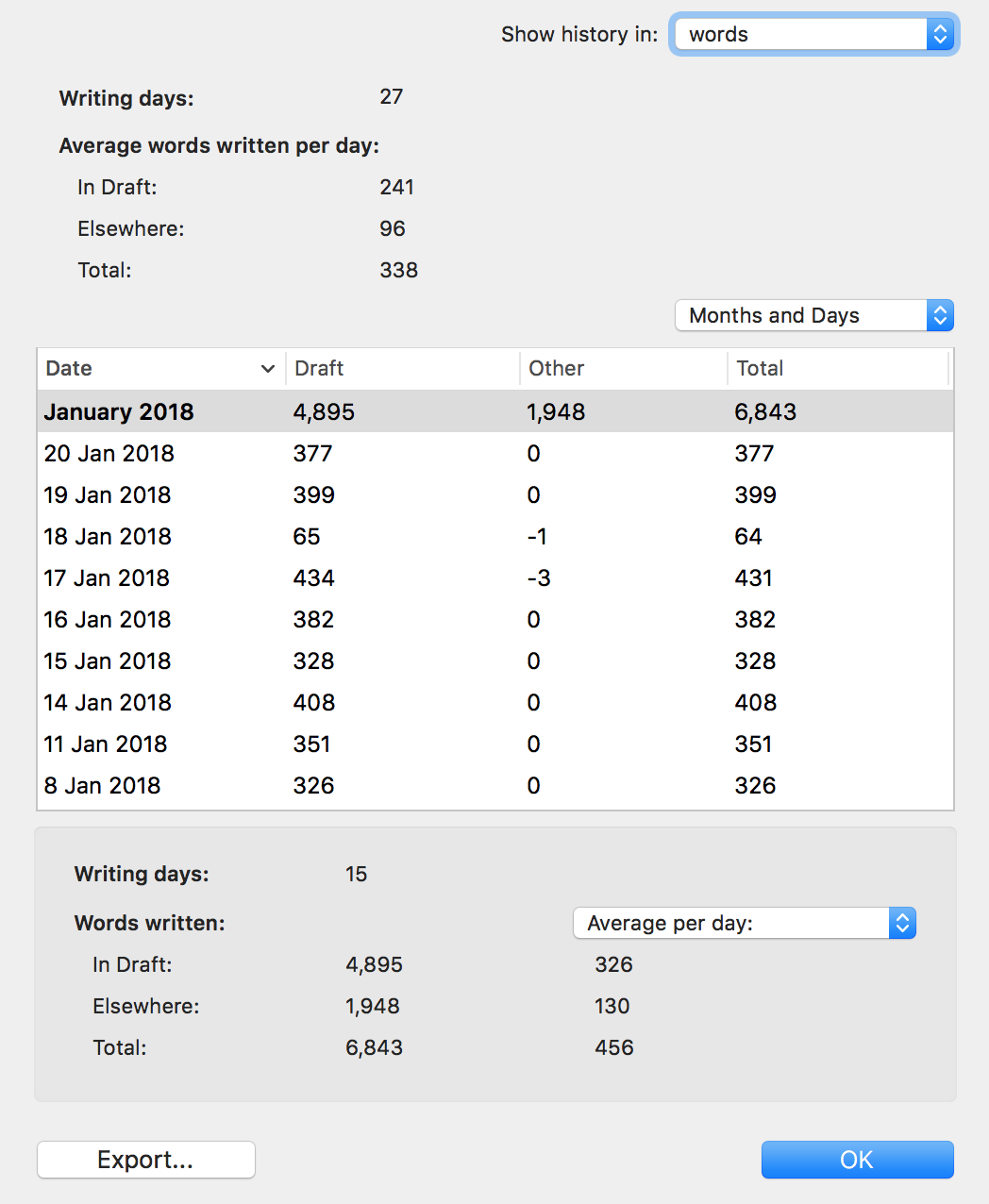This screenshot has width=989, height=1204.
Task: Open the Average per day dropdown
Action: coord(745,923)
